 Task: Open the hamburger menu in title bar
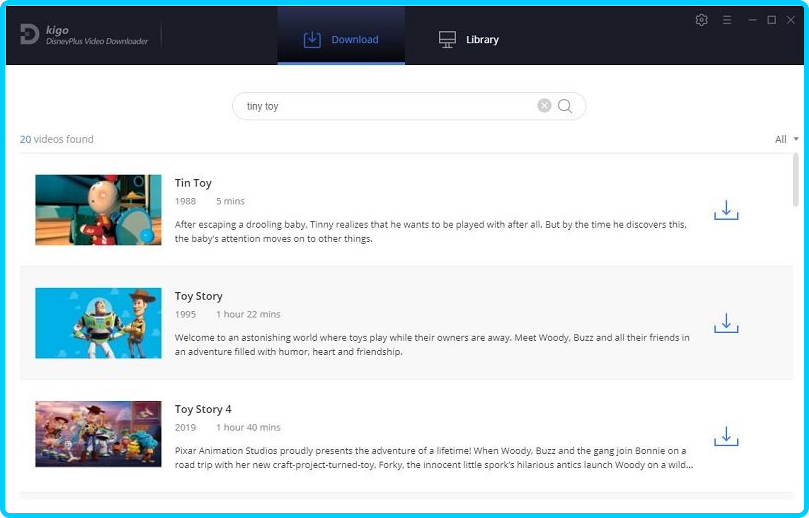pyautogui.click(x=727, y=20)
